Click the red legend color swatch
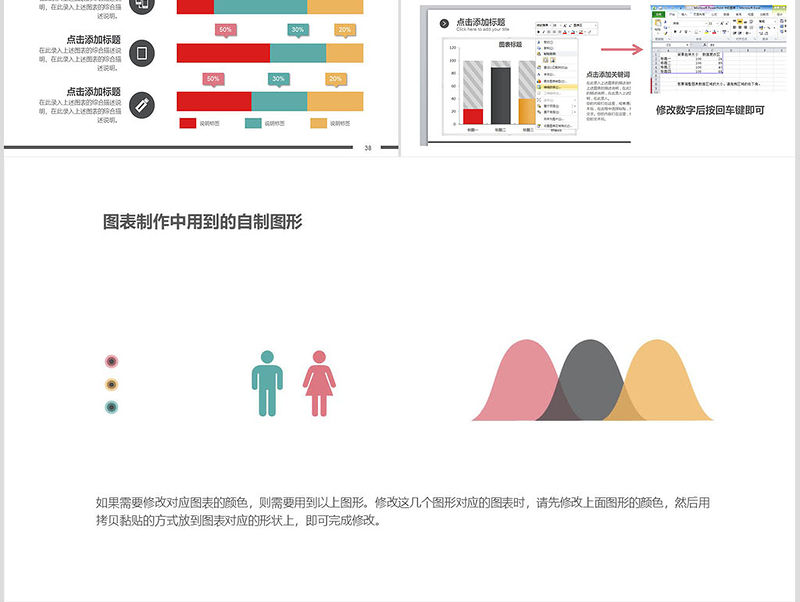 click(x=188, y=124)
